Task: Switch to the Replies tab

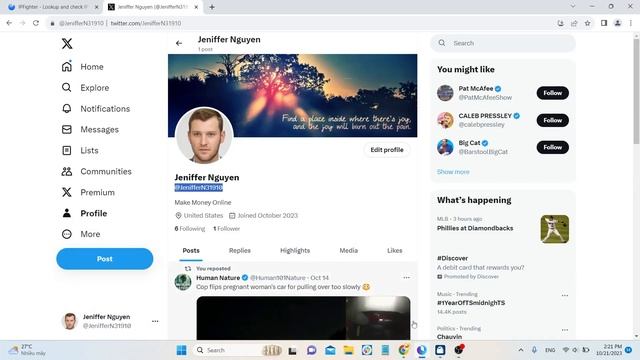Action: pos(240,251)
